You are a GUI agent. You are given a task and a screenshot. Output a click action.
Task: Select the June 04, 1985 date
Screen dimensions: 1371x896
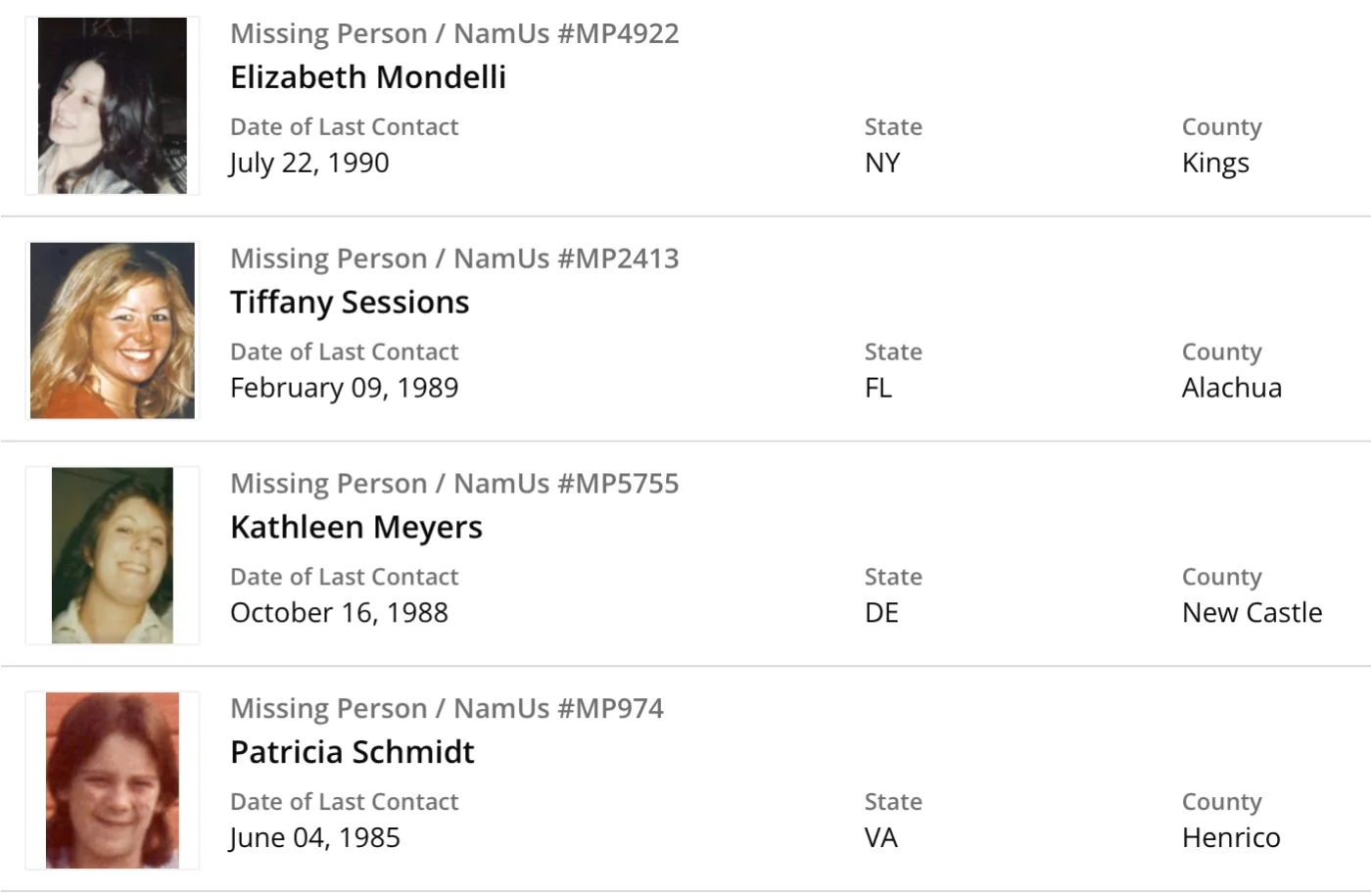pos(315,838)
